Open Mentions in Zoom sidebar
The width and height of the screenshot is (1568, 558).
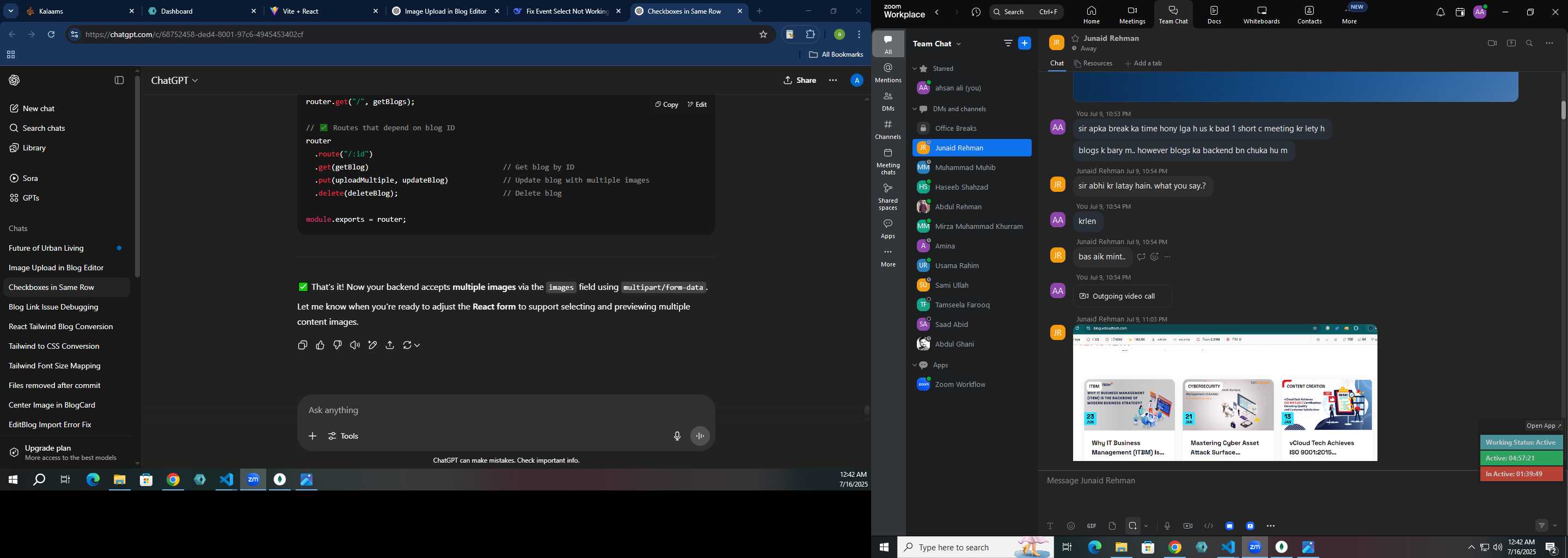pos(888,73)
